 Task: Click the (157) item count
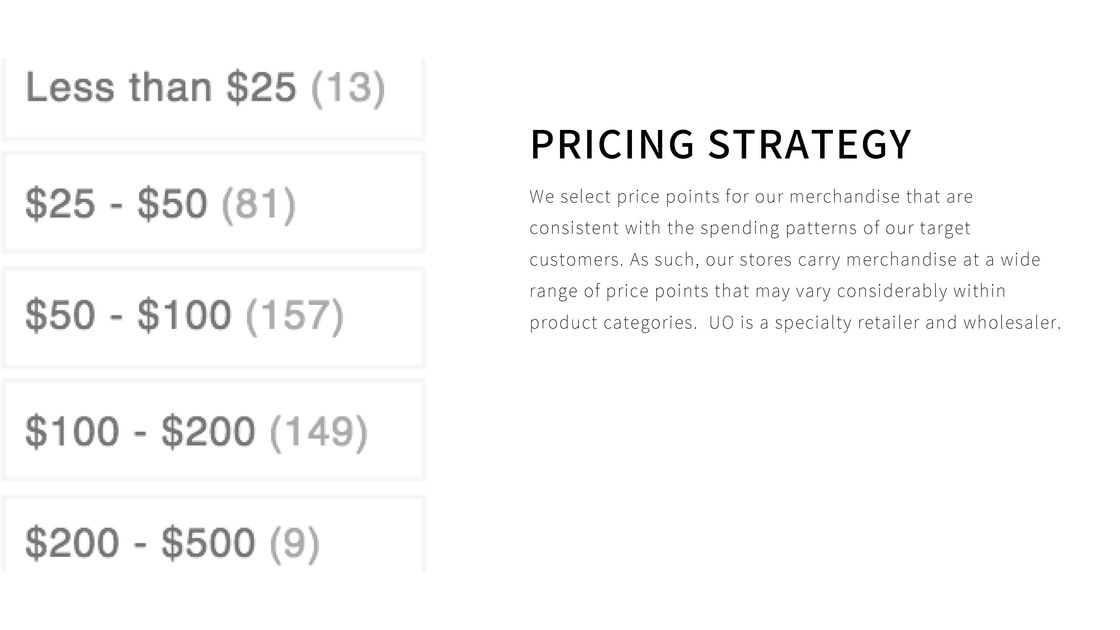pyautogui.click(x=294, y=316)
